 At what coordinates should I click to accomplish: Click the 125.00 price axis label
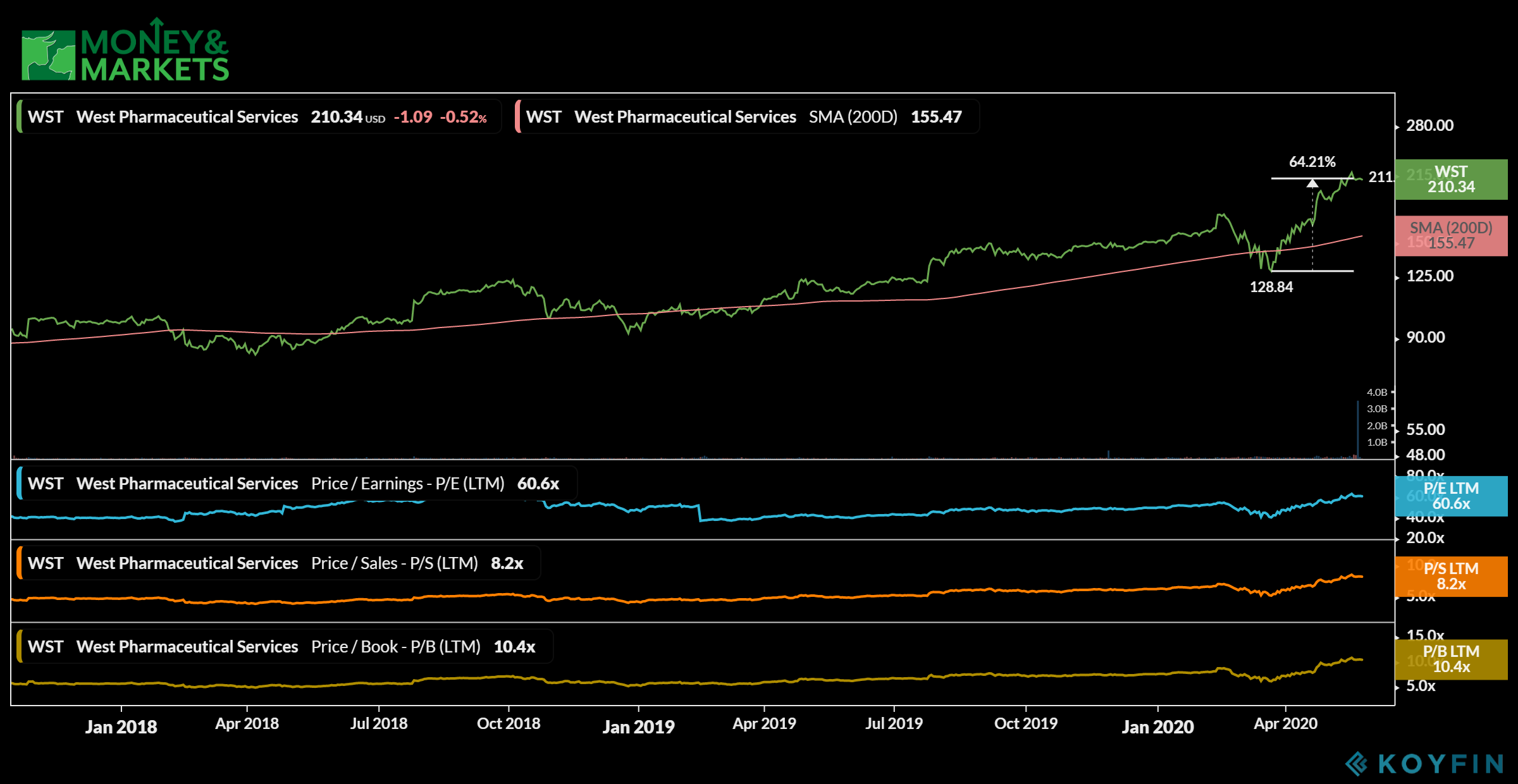1429,276
